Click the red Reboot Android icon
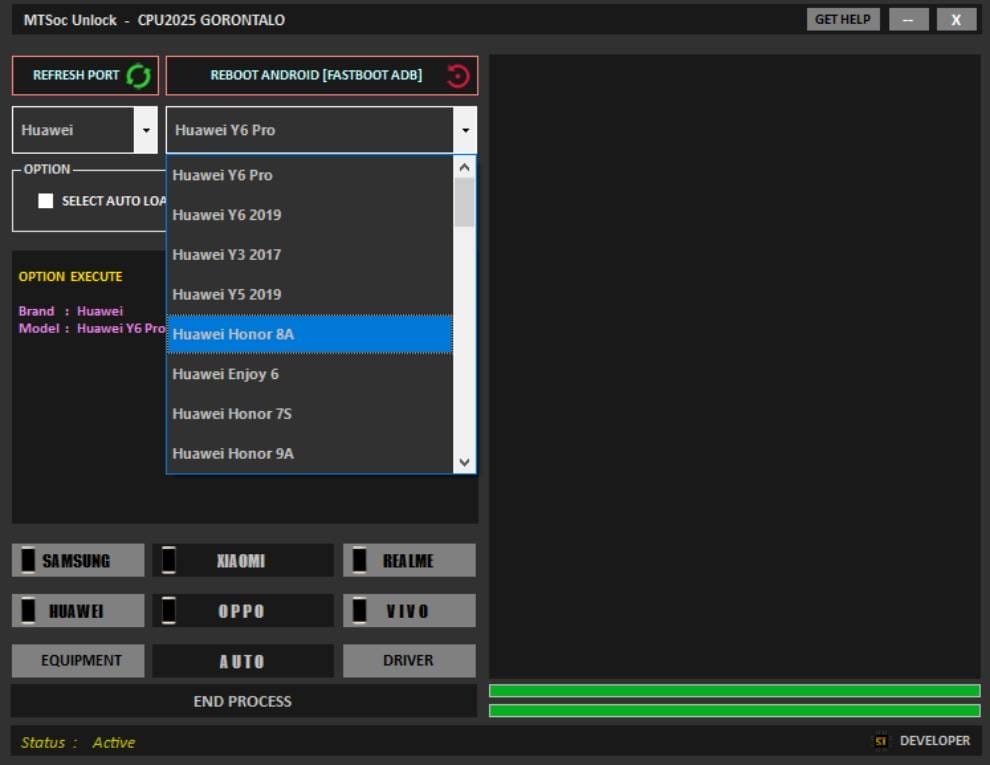 coord(457,75)
